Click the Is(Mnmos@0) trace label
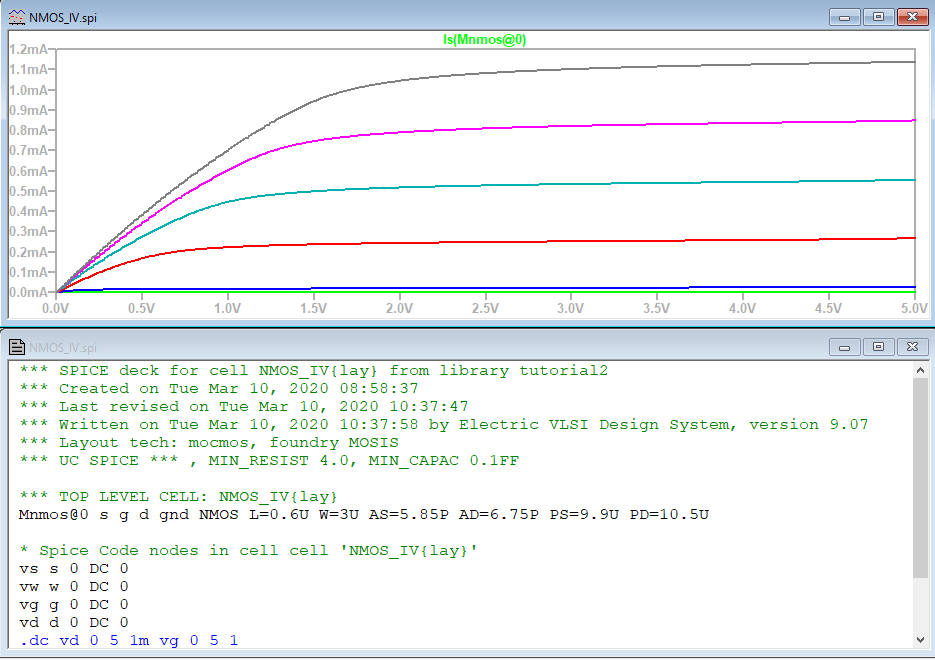 click(x=484, y=40)
